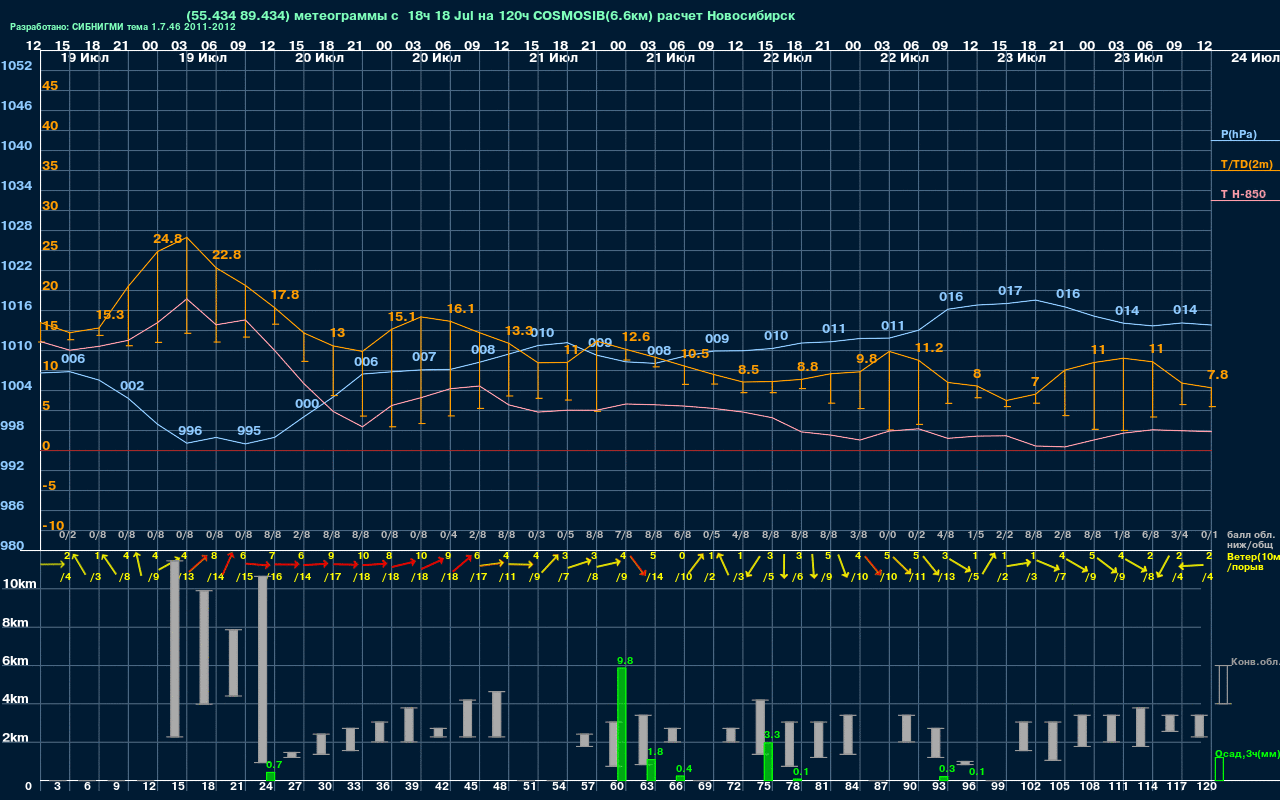Click the orange line sample under T/TD(2m)
The width and height of the screenshot is (1280, 800).
coord(1245,170)
